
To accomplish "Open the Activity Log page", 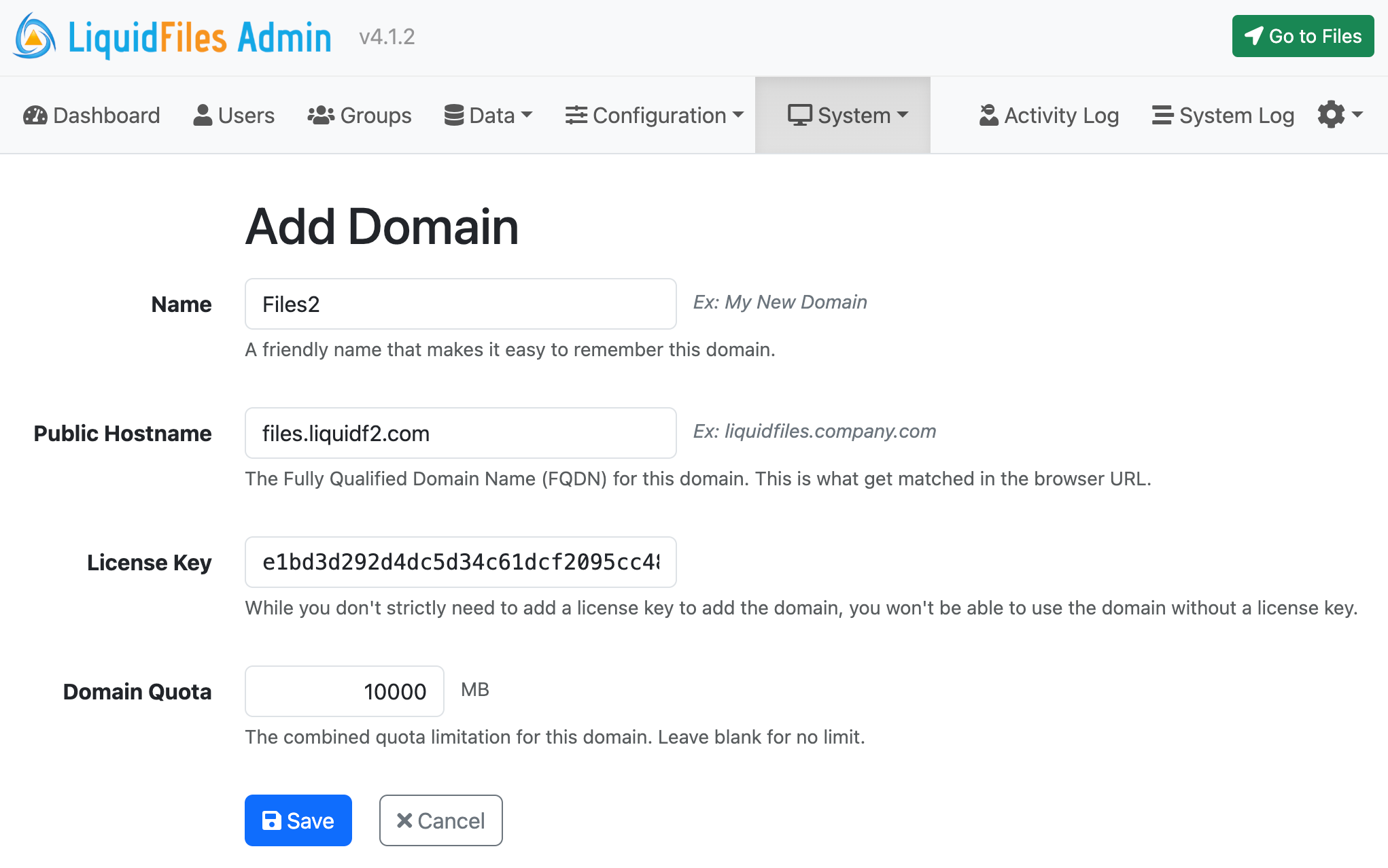I will tap(1048, 115).
